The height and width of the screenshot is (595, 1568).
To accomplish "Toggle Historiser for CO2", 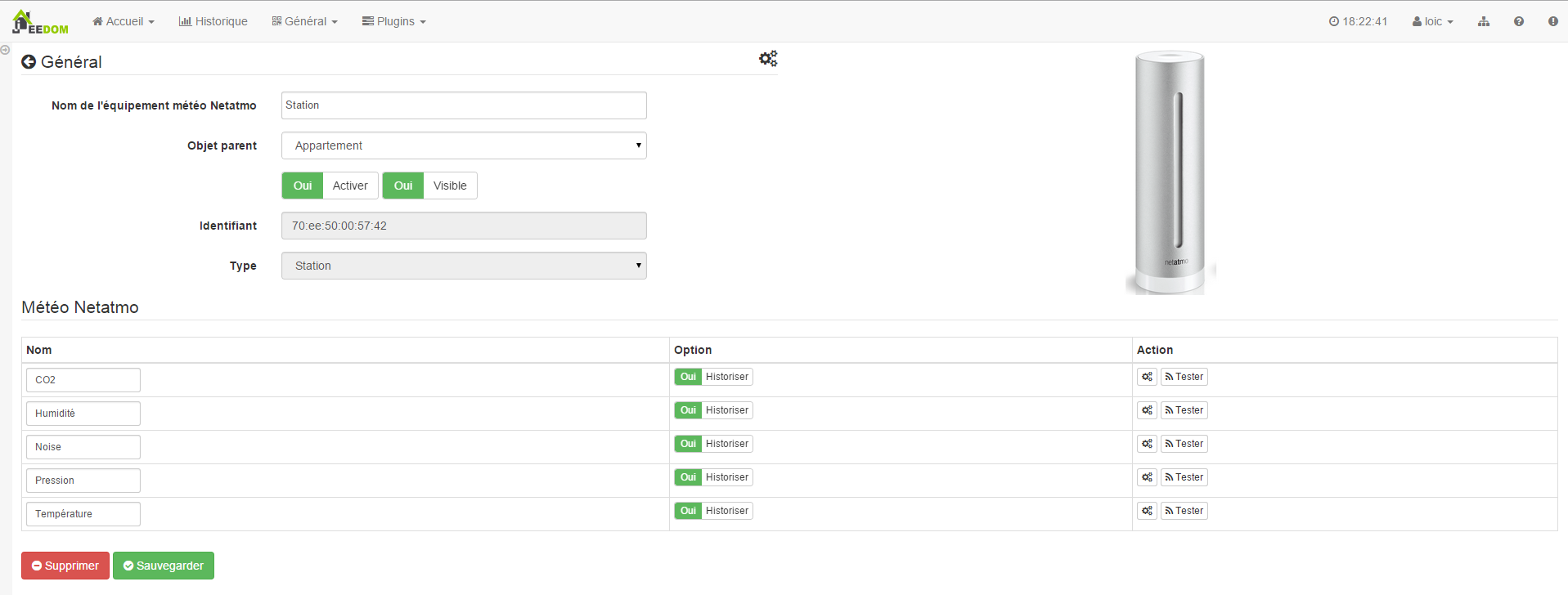I will (688, 377).
